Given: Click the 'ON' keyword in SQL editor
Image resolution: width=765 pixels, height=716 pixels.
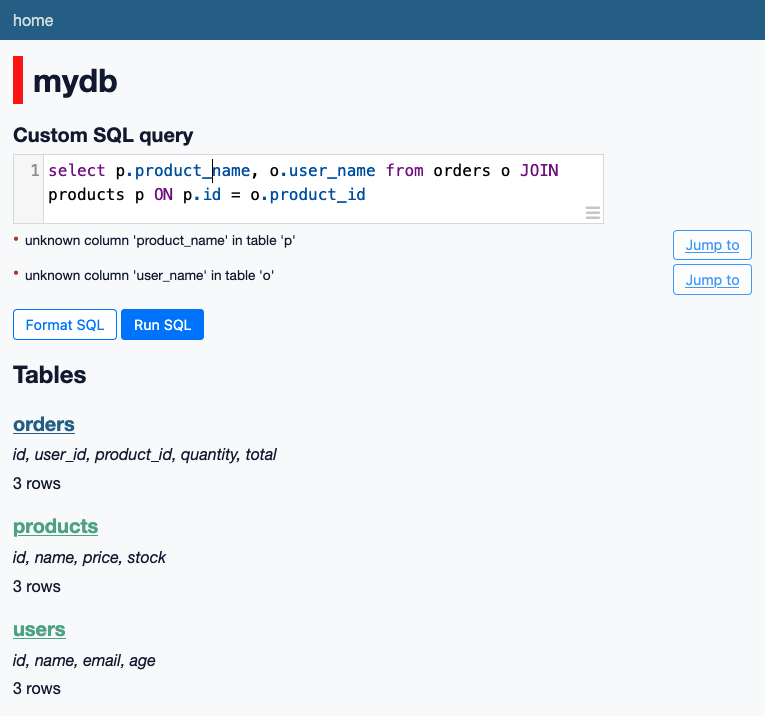Looking at the screenshot, I should [x=163, y=194].
